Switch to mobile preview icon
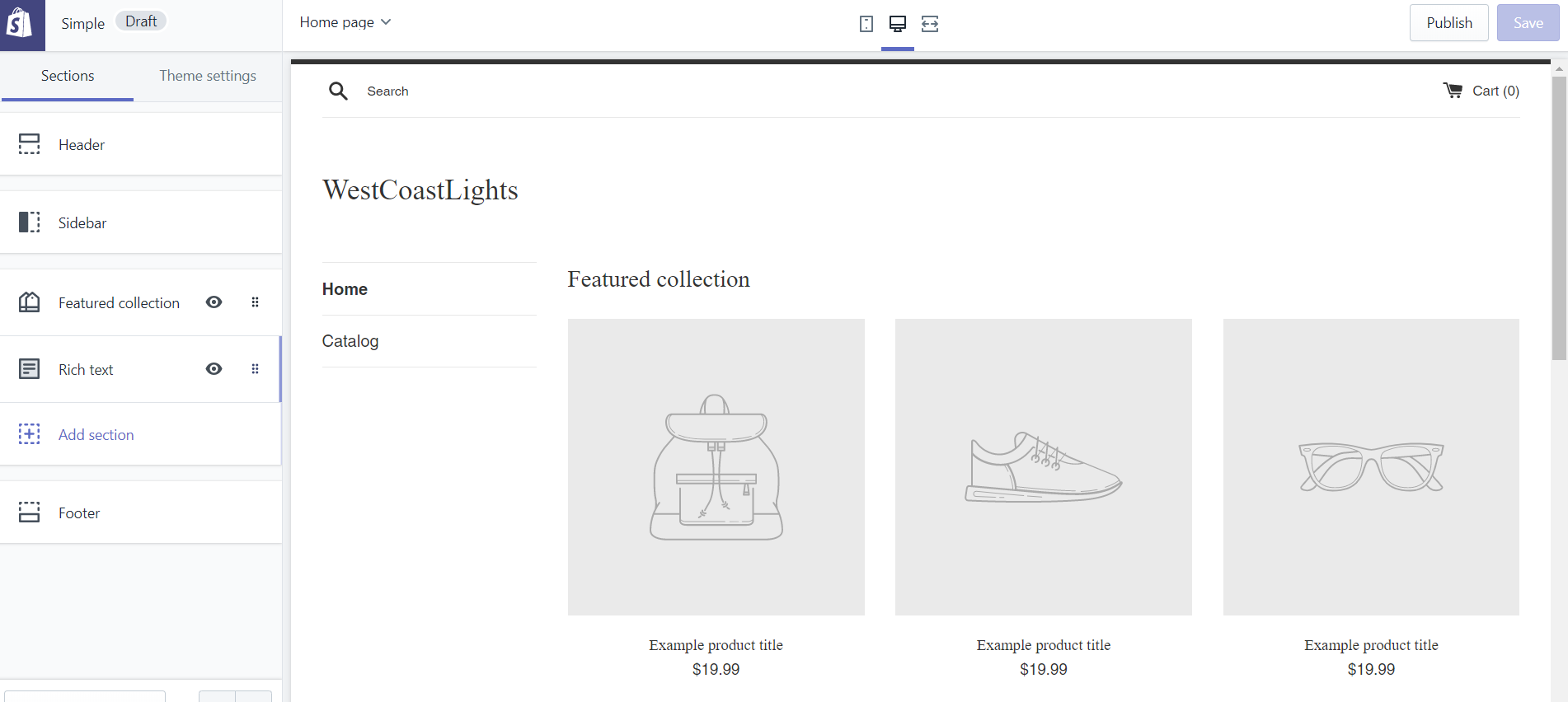 tap(866, 24)
